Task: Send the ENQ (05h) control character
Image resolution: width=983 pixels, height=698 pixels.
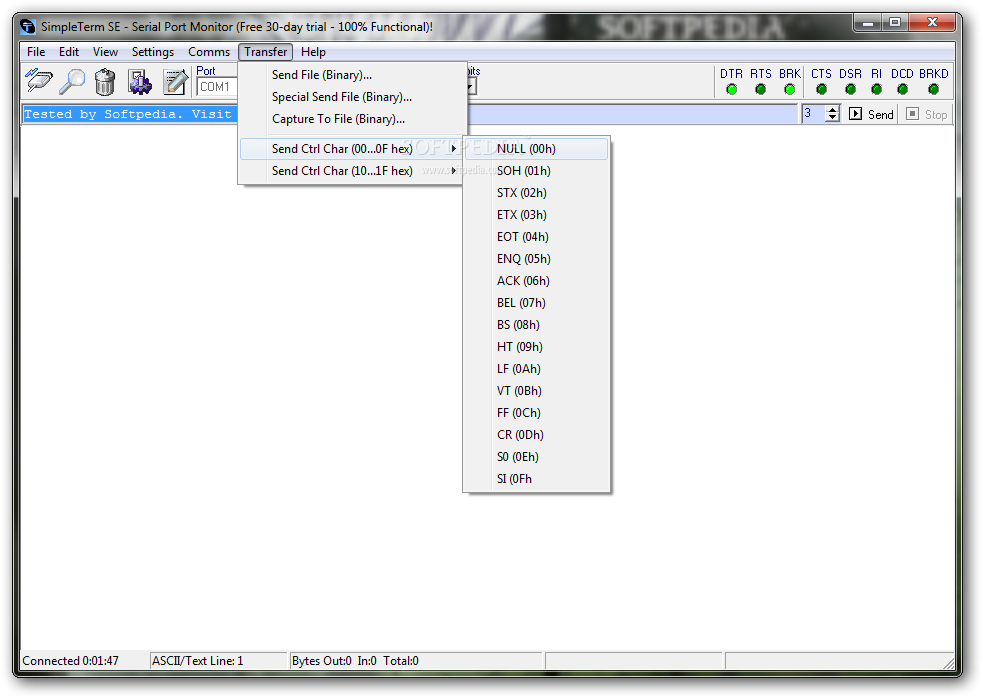Action: 537,258
